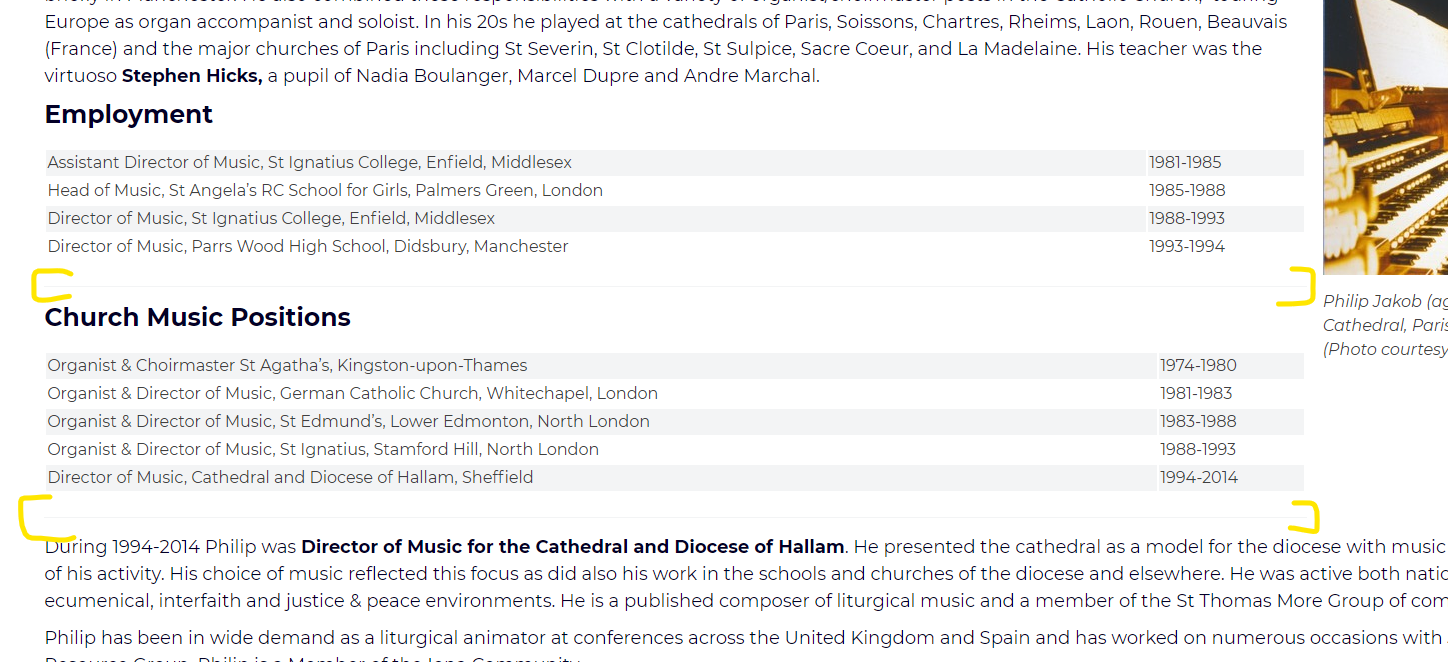Select the St Angela's RC School row
1448x662 pixels.
click(x=325, y=191)
